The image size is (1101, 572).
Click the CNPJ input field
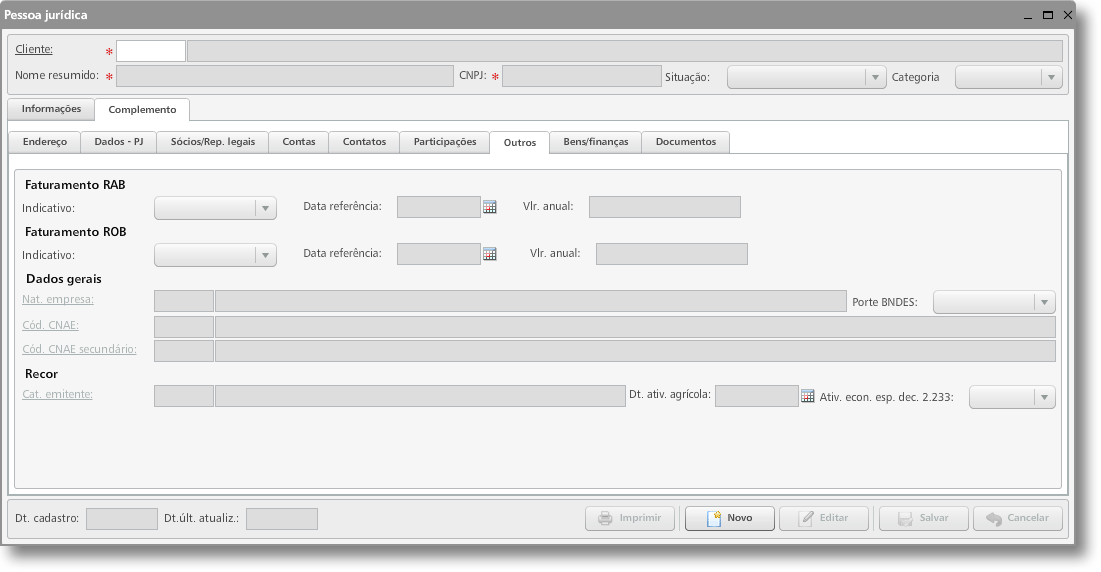pos(581,77)
